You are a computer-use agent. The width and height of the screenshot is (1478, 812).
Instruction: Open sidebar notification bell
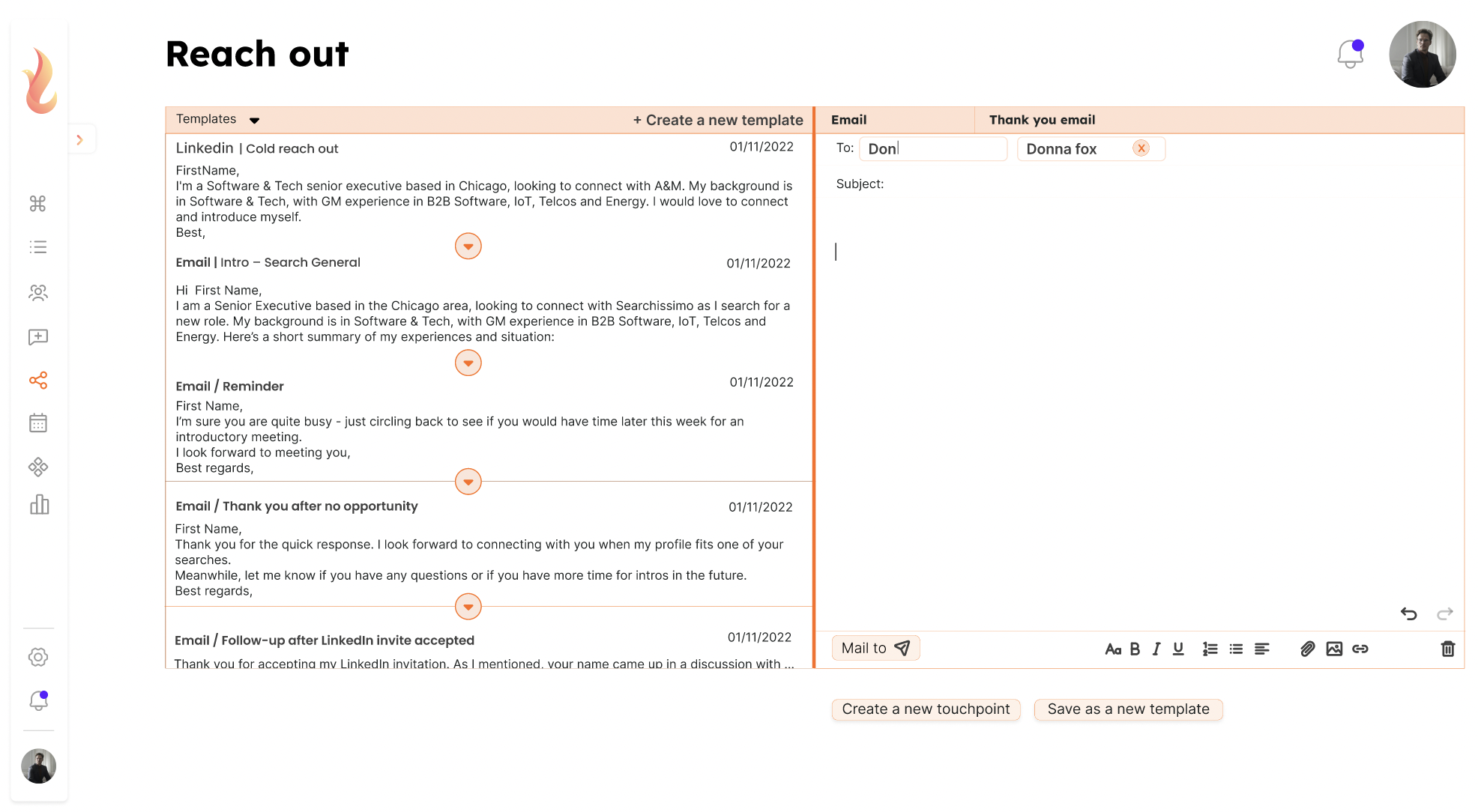pos(38,700)
